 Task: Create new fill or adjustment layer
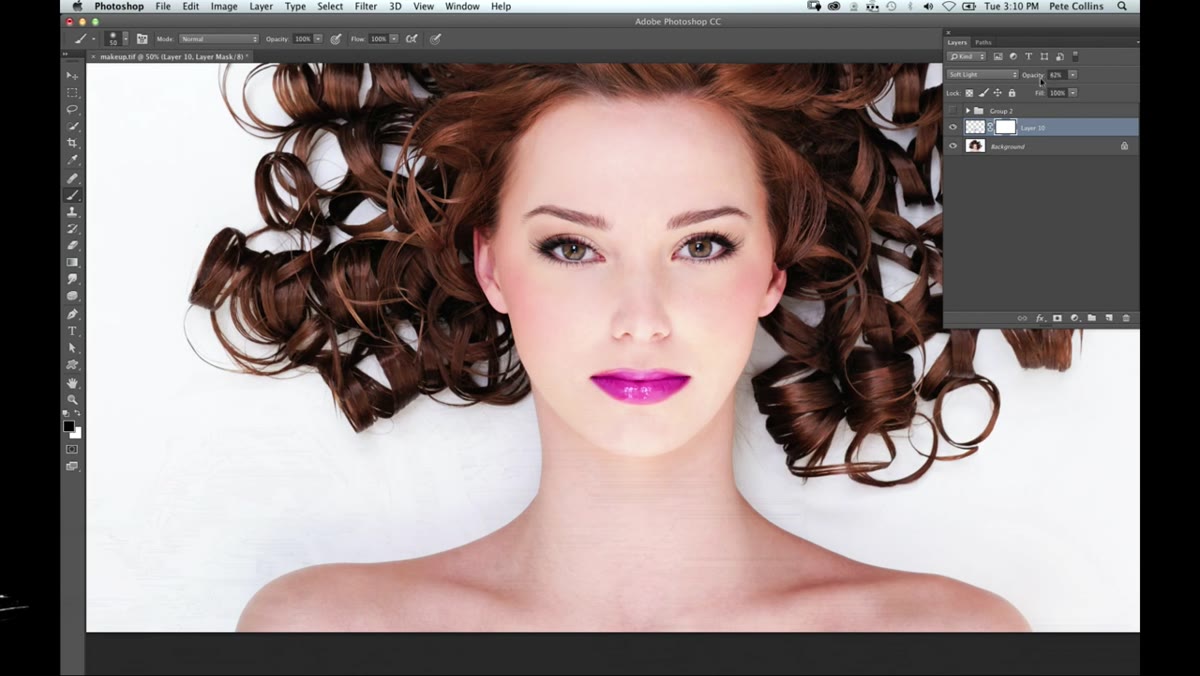click(x=1075, y=318)
